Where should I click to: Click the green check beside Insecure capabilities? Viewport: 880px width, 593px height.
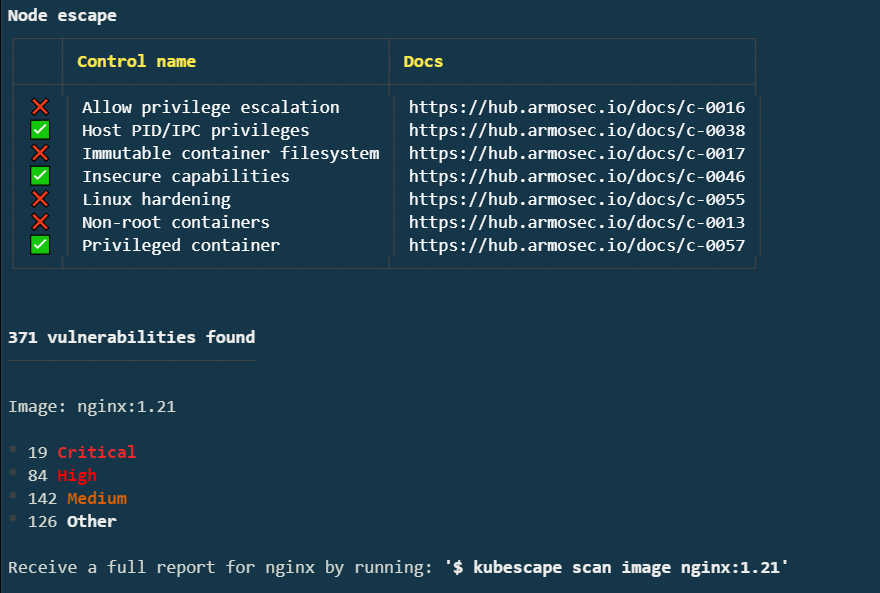tap(40, 176)
